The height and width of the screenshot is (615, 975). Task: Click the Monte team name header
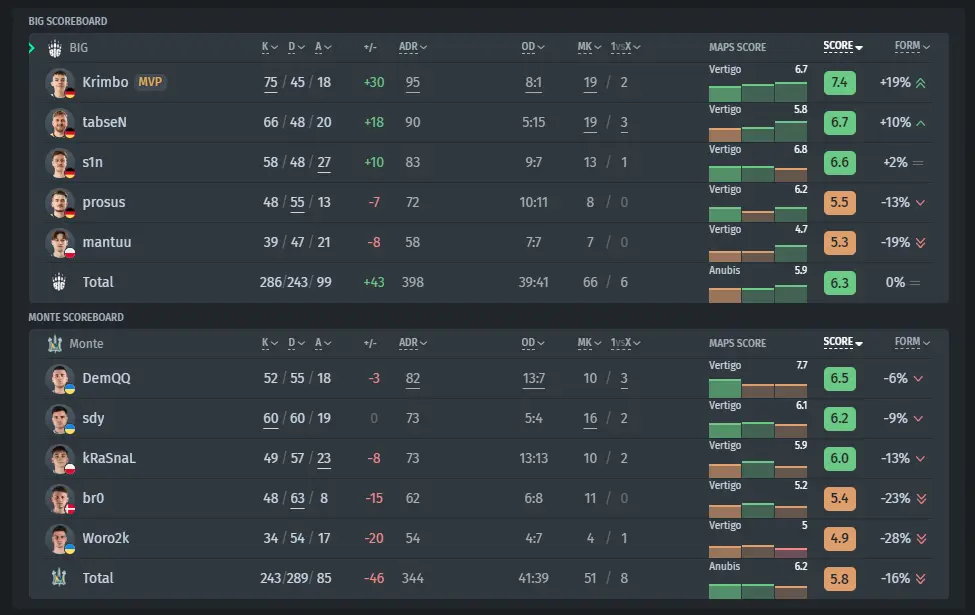[86, 344]
